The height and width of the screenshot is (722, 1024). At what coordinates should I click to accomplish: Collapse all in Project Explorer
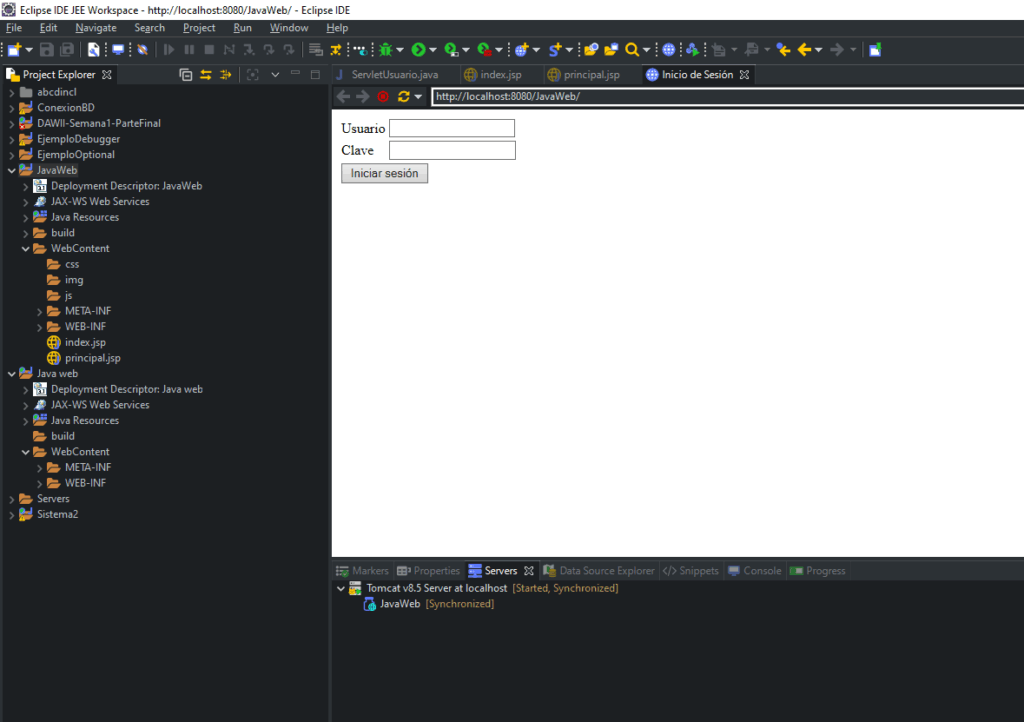coord(185,75)
